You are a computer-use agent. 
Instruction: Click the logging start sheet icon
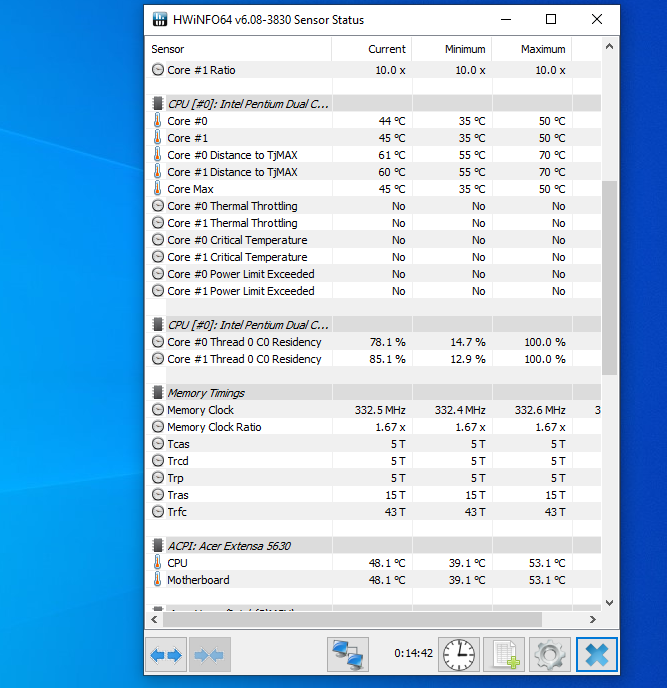coord(504,655)
